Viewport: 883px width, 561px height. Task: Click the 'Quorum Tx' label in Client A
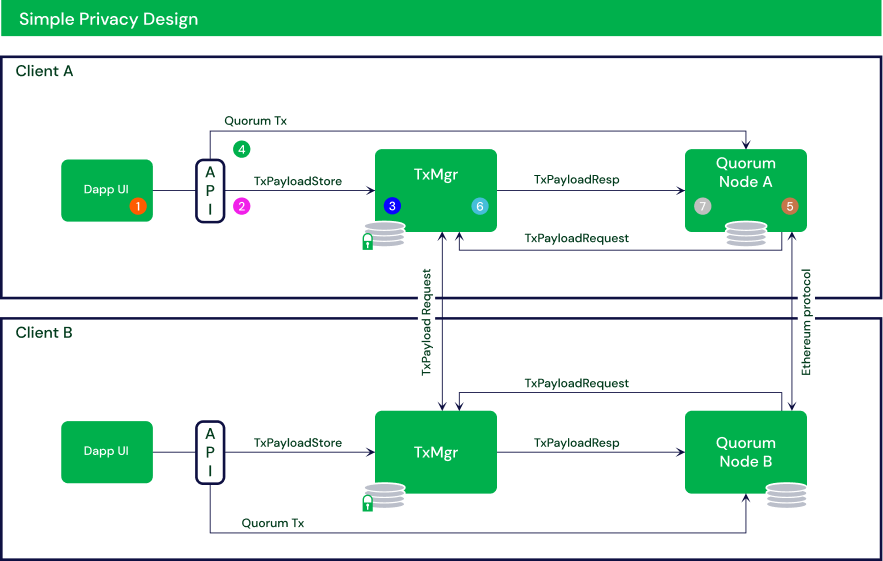tap(256, 121)
